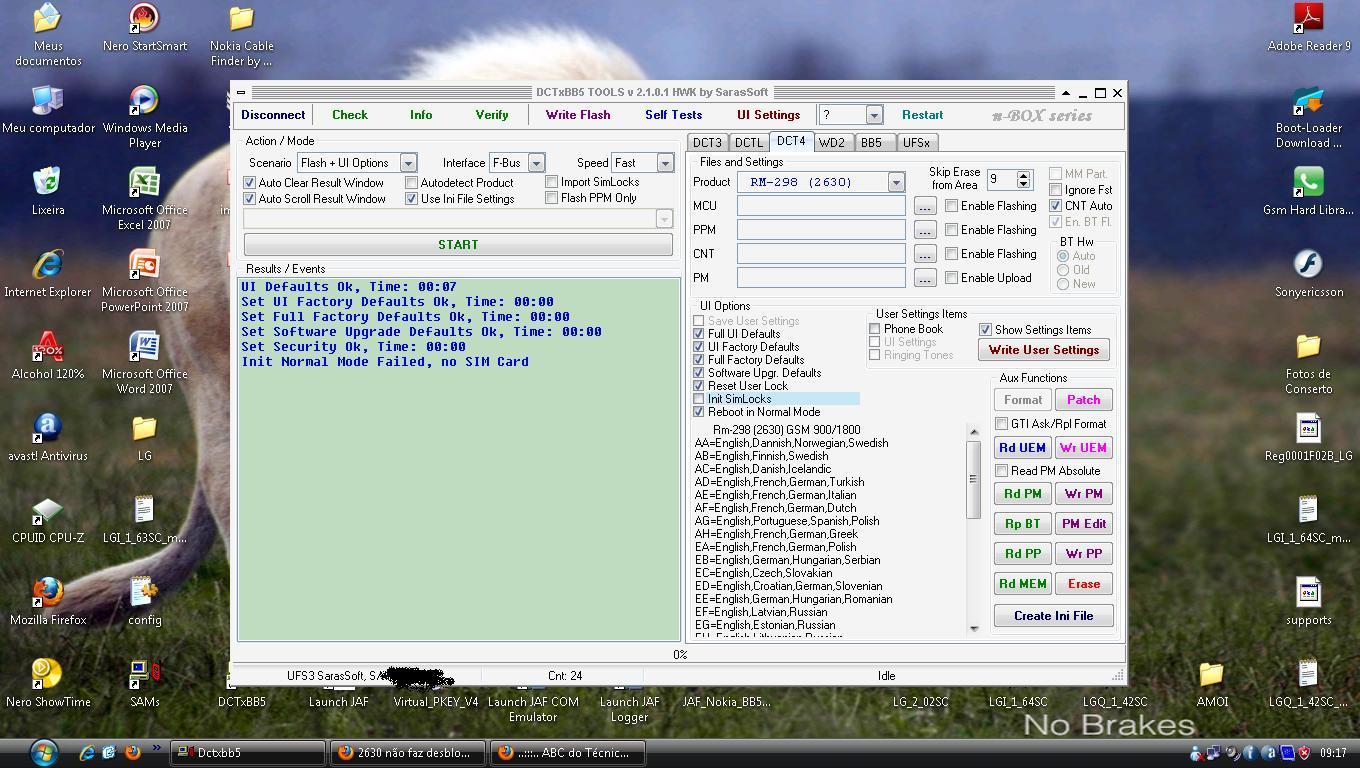Screen dimensions: 1360x768
Task: Open the Scenario dropdown
Action: coord(408,163)
